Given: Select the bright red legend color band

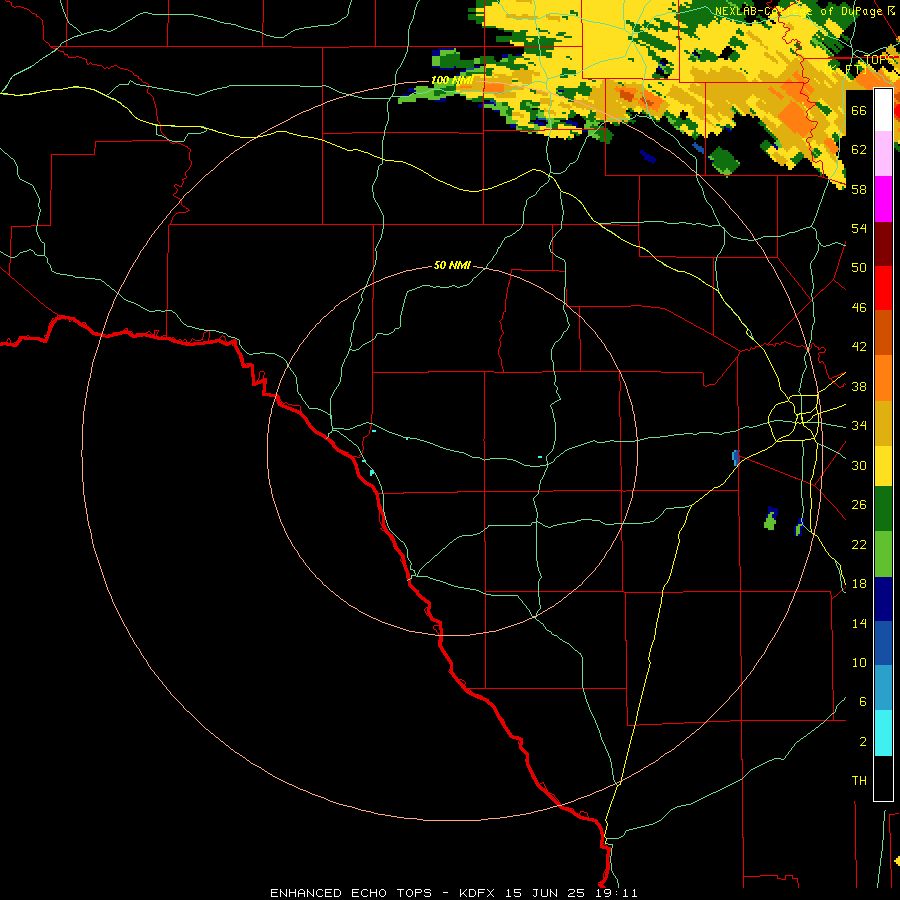Looking at the screenshot, I should pos(883,288).
